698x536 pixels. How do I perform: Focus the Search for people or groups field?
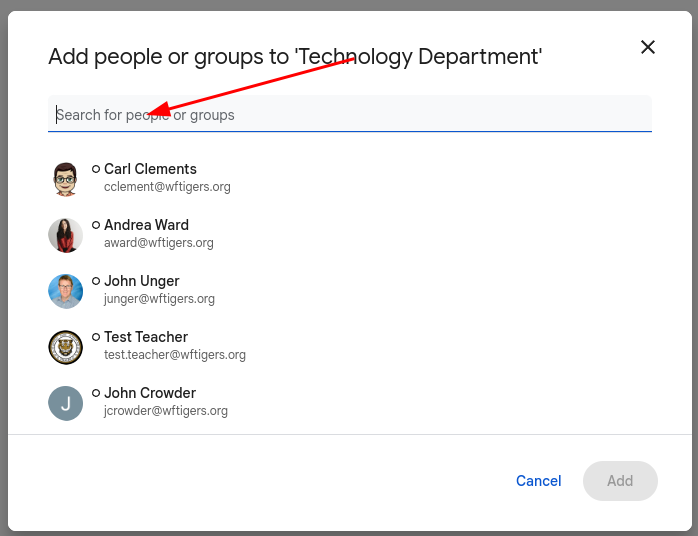coord(349,114)
